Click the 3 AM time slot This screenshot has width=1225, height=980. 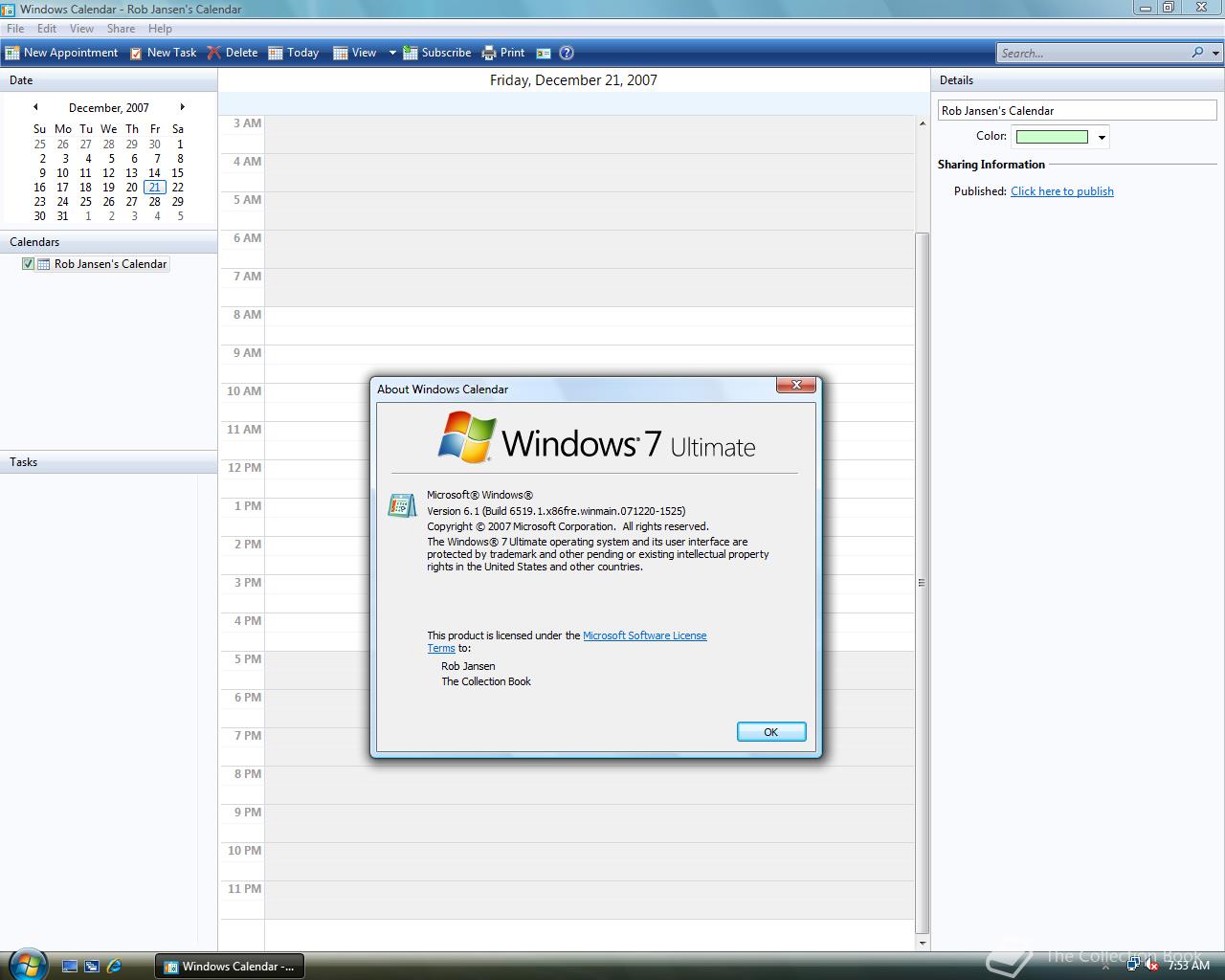click(x=590, y=134)
